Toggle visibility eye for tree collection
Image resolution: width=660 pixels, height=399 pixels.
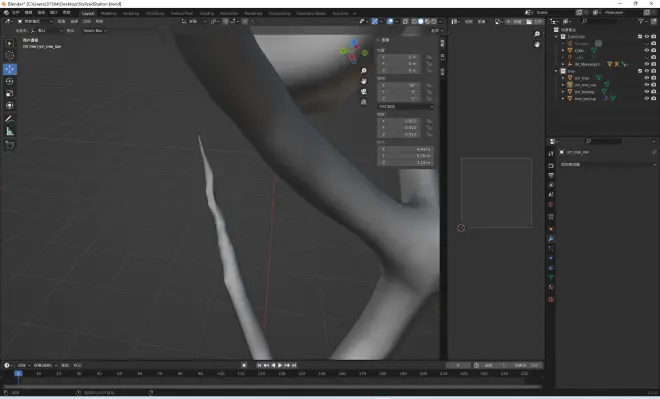tap(647, 71)
